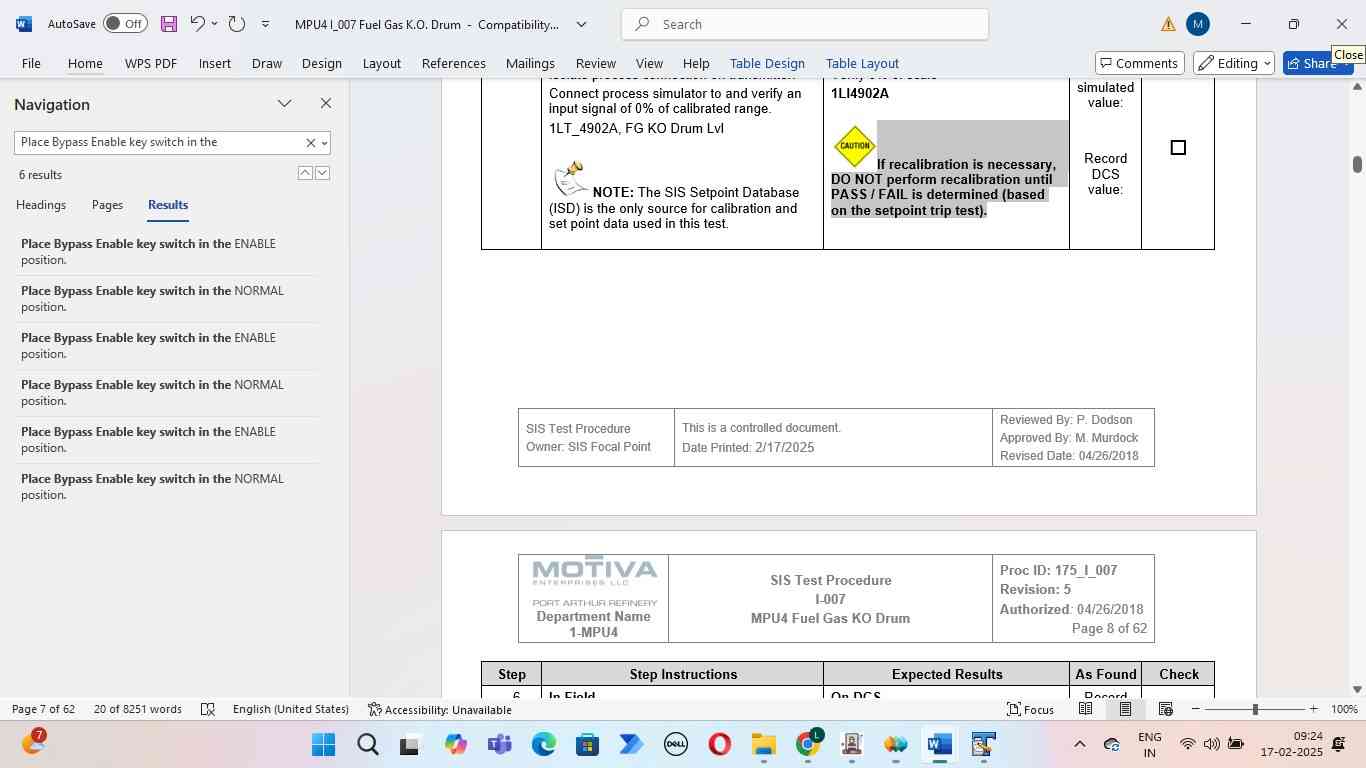The height and width of the screenshot is (768, 1366).
Task: Open Microsoft Teams from taskbar
Action: click(499, 745)
